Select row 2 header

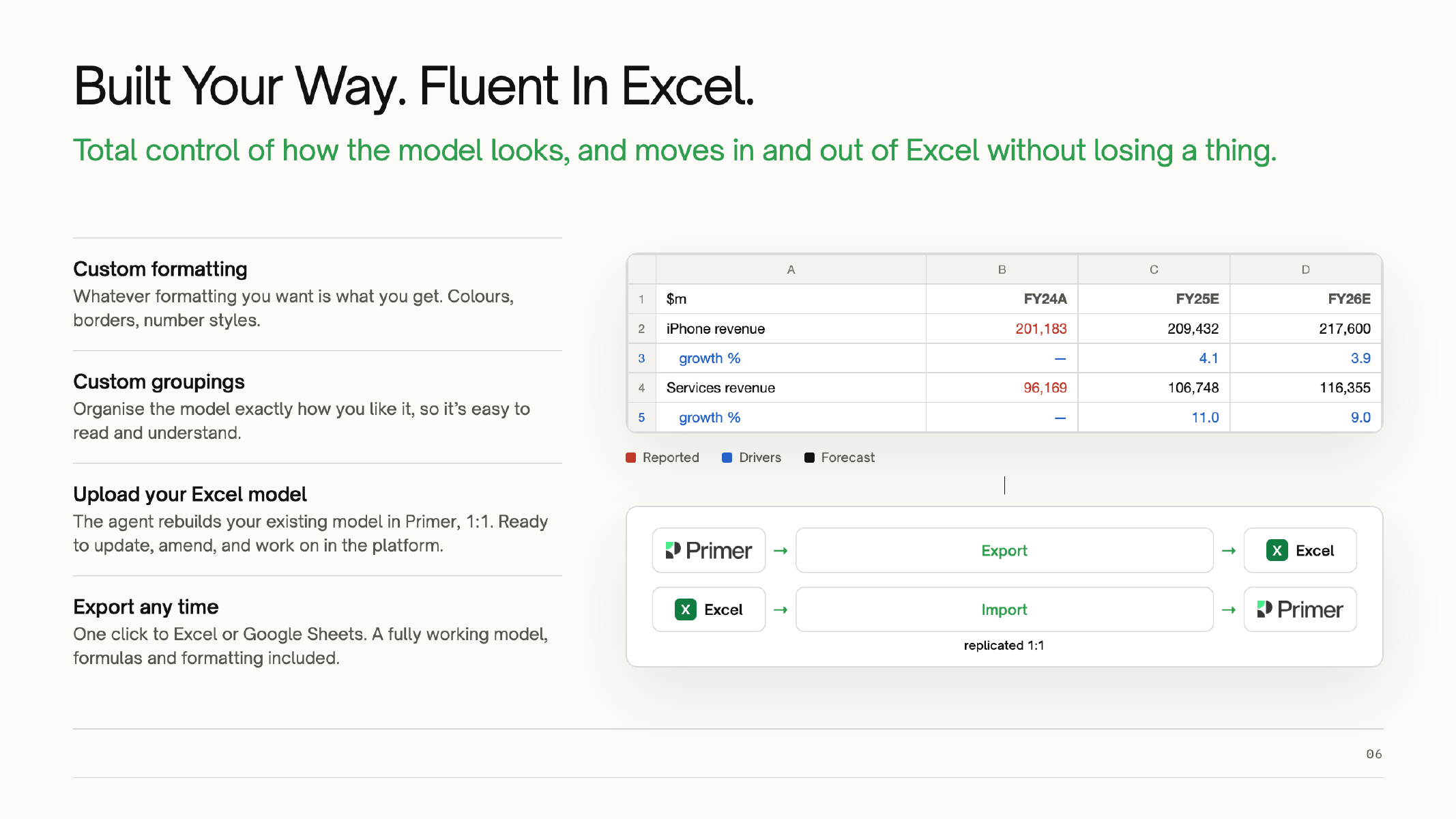point(641,329)
